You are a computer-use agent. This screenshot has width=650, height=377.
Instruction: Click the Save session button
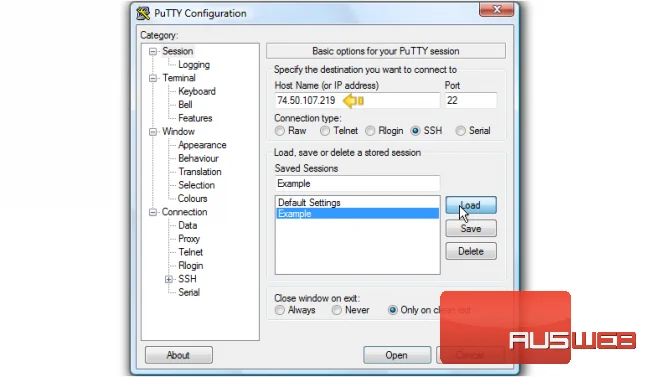pos(471,229)
